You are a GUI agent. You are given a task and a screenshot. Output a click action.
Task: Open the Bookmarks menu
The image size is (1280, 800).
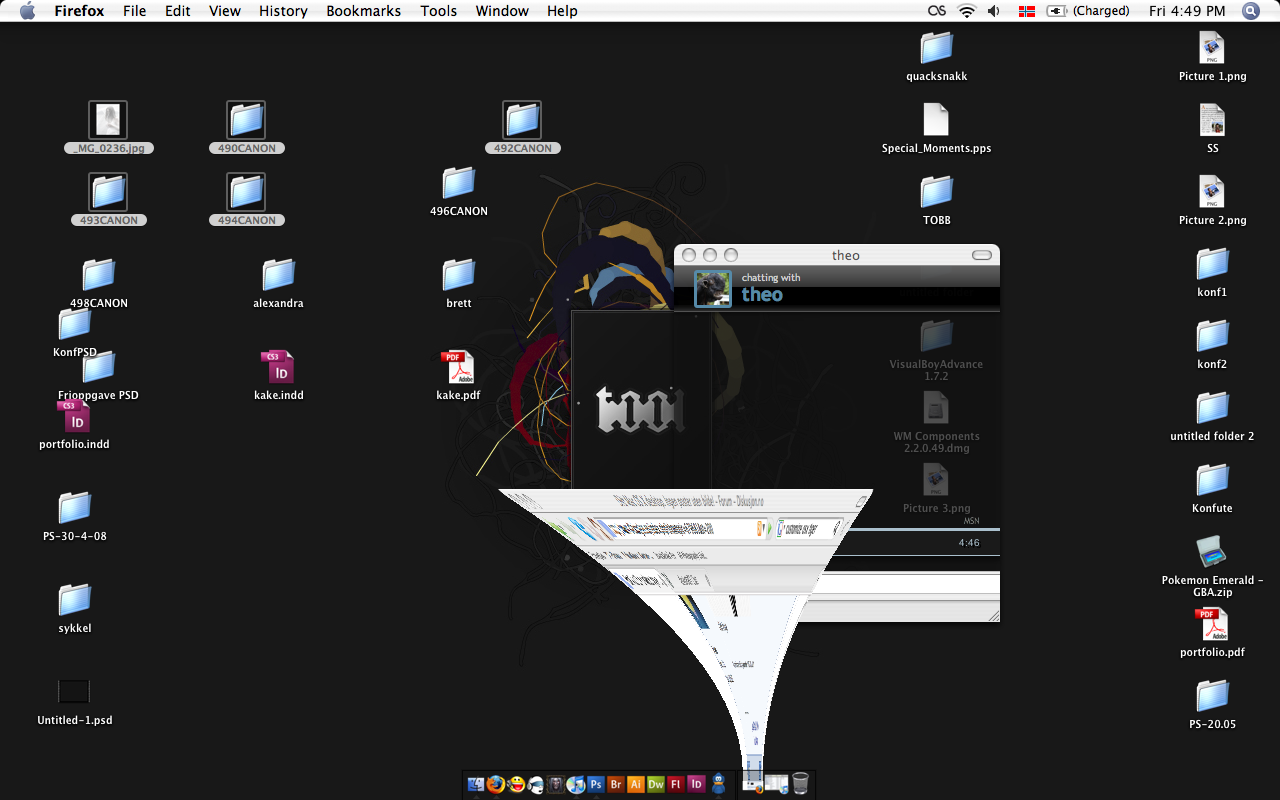pyautogui.click(x=363, y=11)
